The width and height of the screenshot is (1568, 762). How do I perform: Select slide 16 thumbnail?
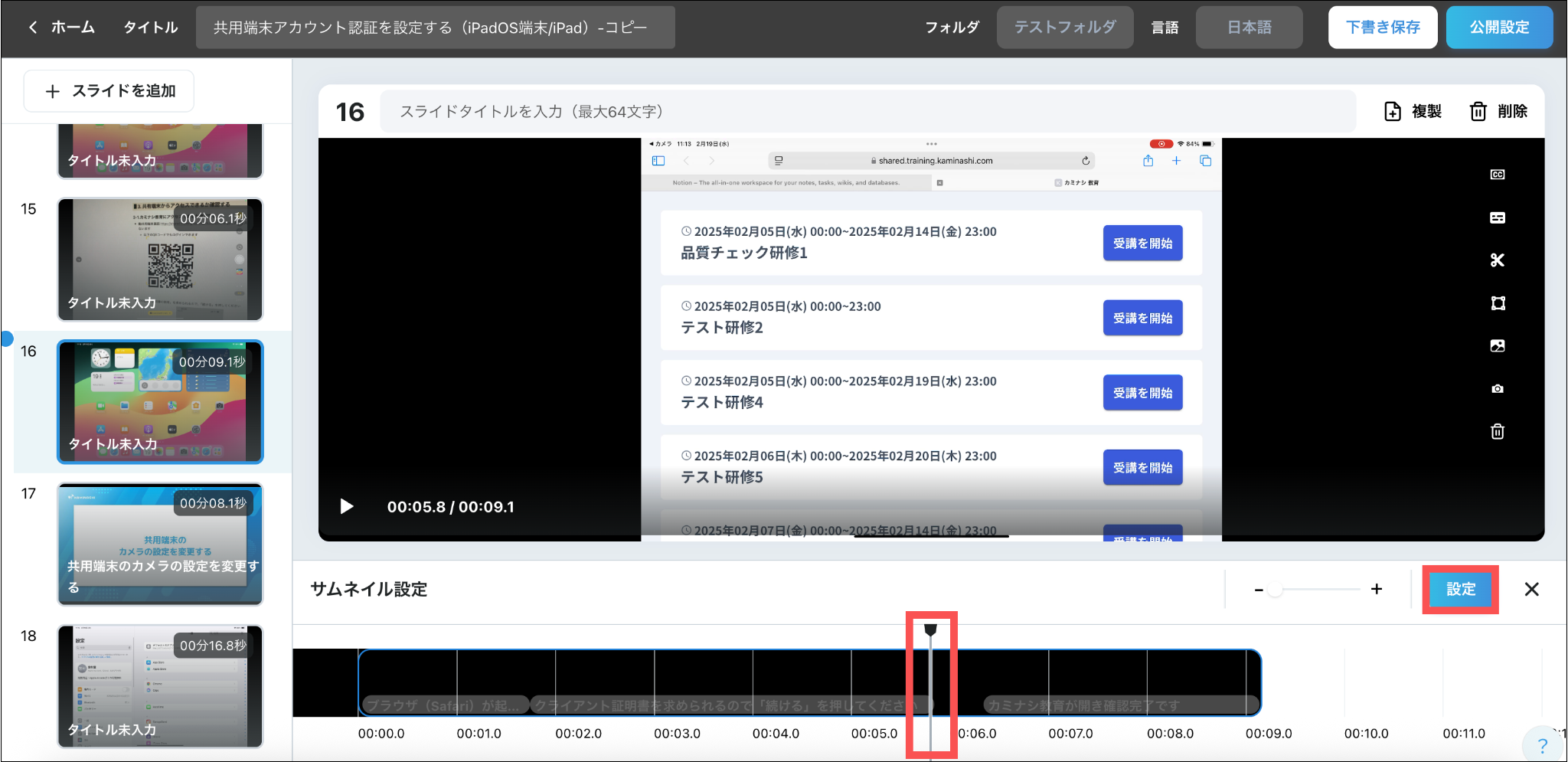160,402
